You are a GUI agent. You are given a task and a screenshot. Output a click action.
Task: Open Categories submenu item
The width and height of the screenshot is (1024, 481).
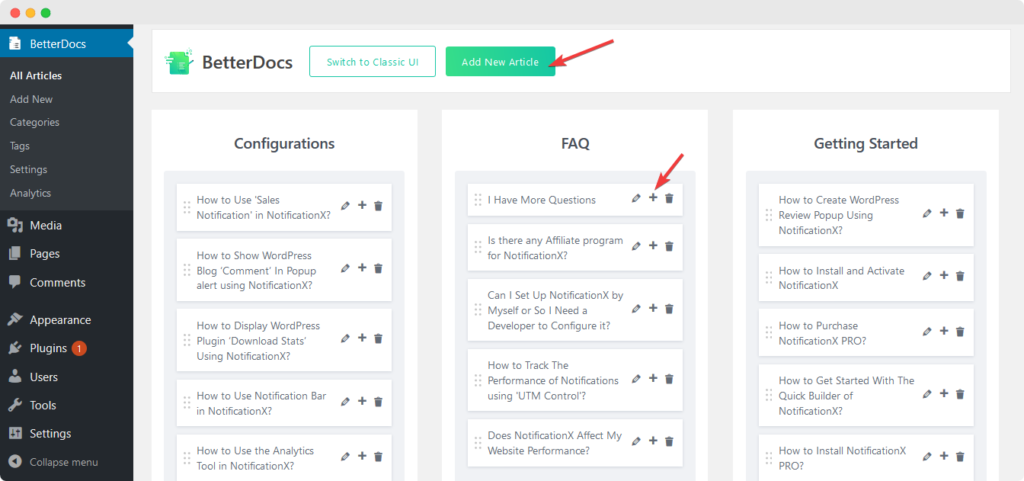[35, 122]
